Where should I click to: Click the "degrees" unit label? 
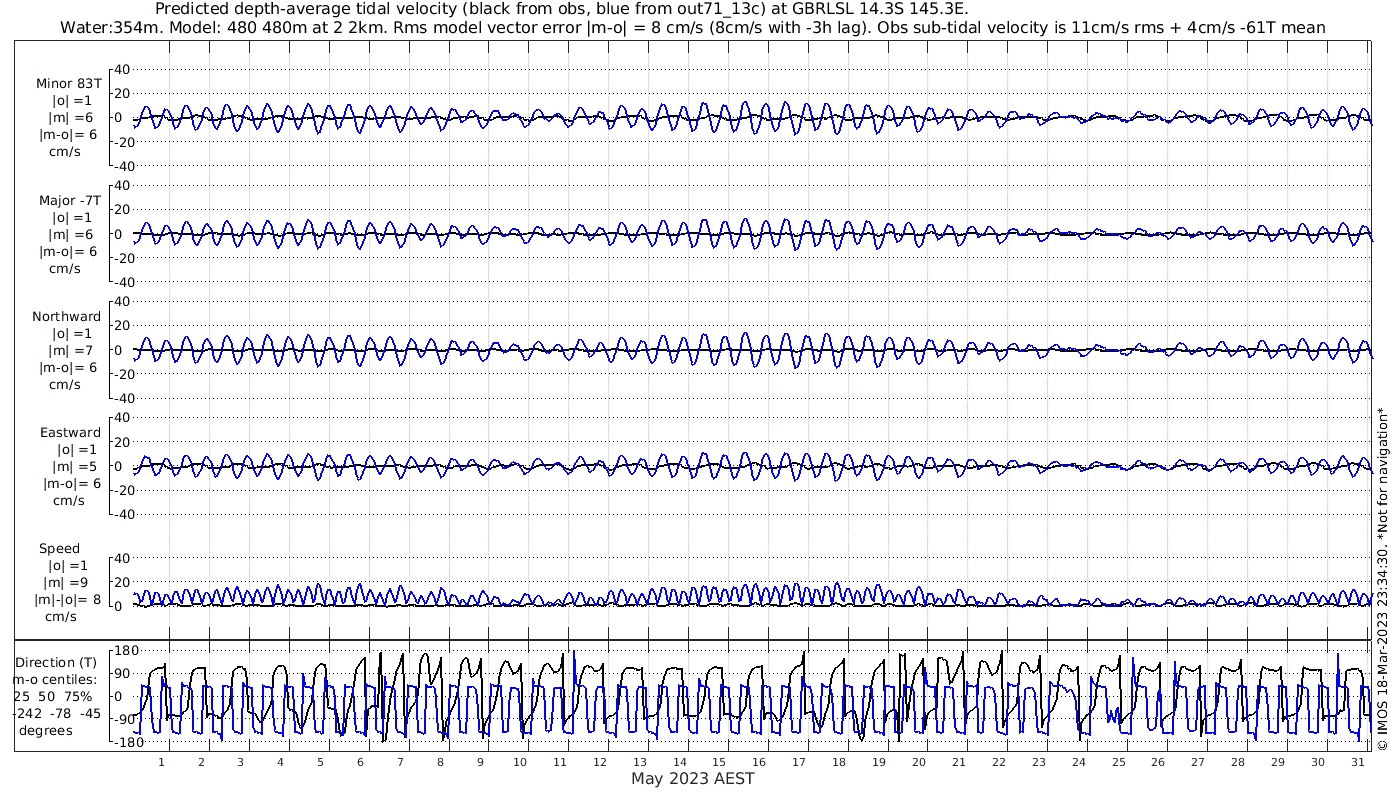pyautogui.click(x=46, y=730)
